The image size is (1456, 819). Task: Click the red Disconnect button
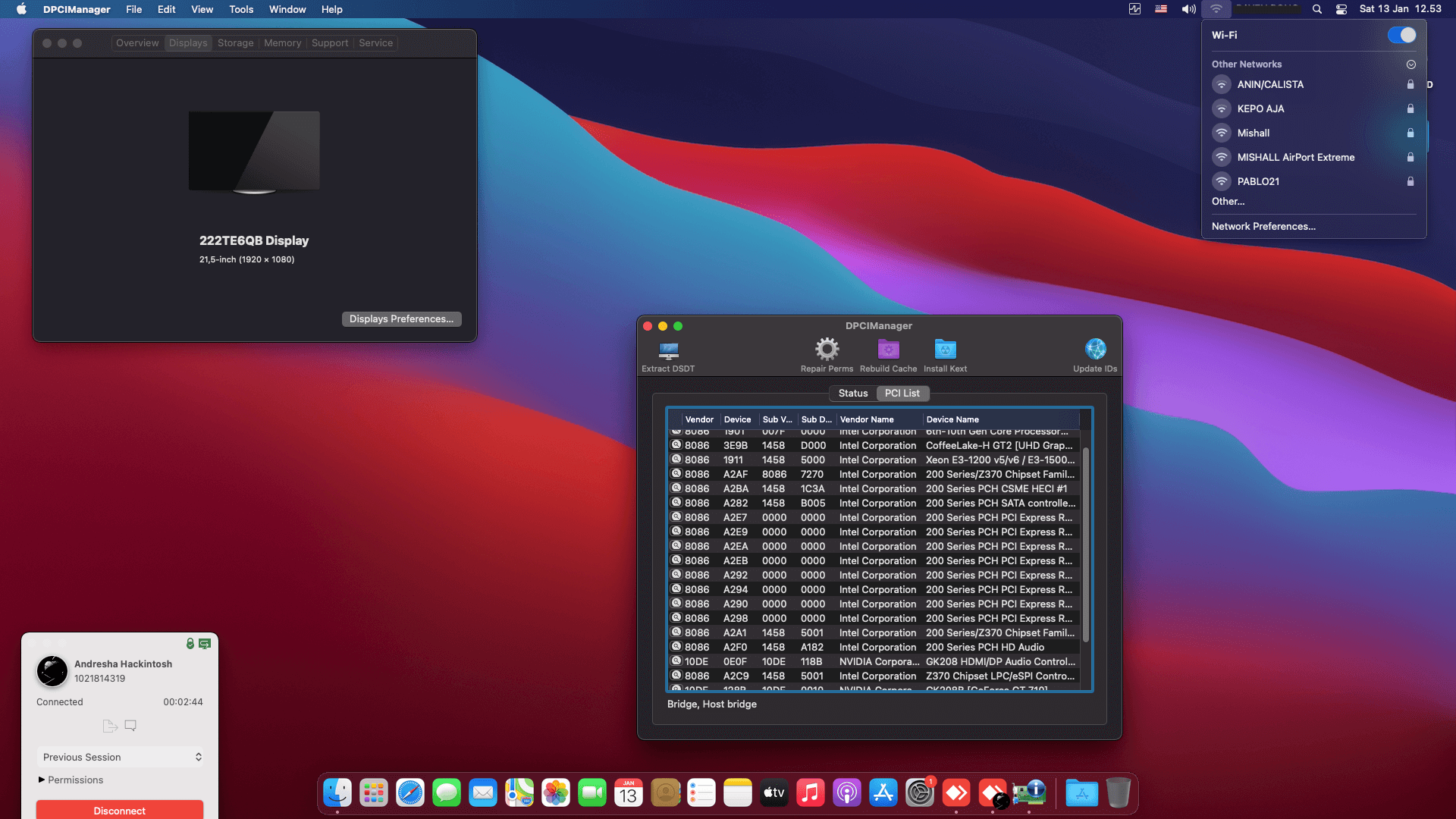[x=120, y=810]
